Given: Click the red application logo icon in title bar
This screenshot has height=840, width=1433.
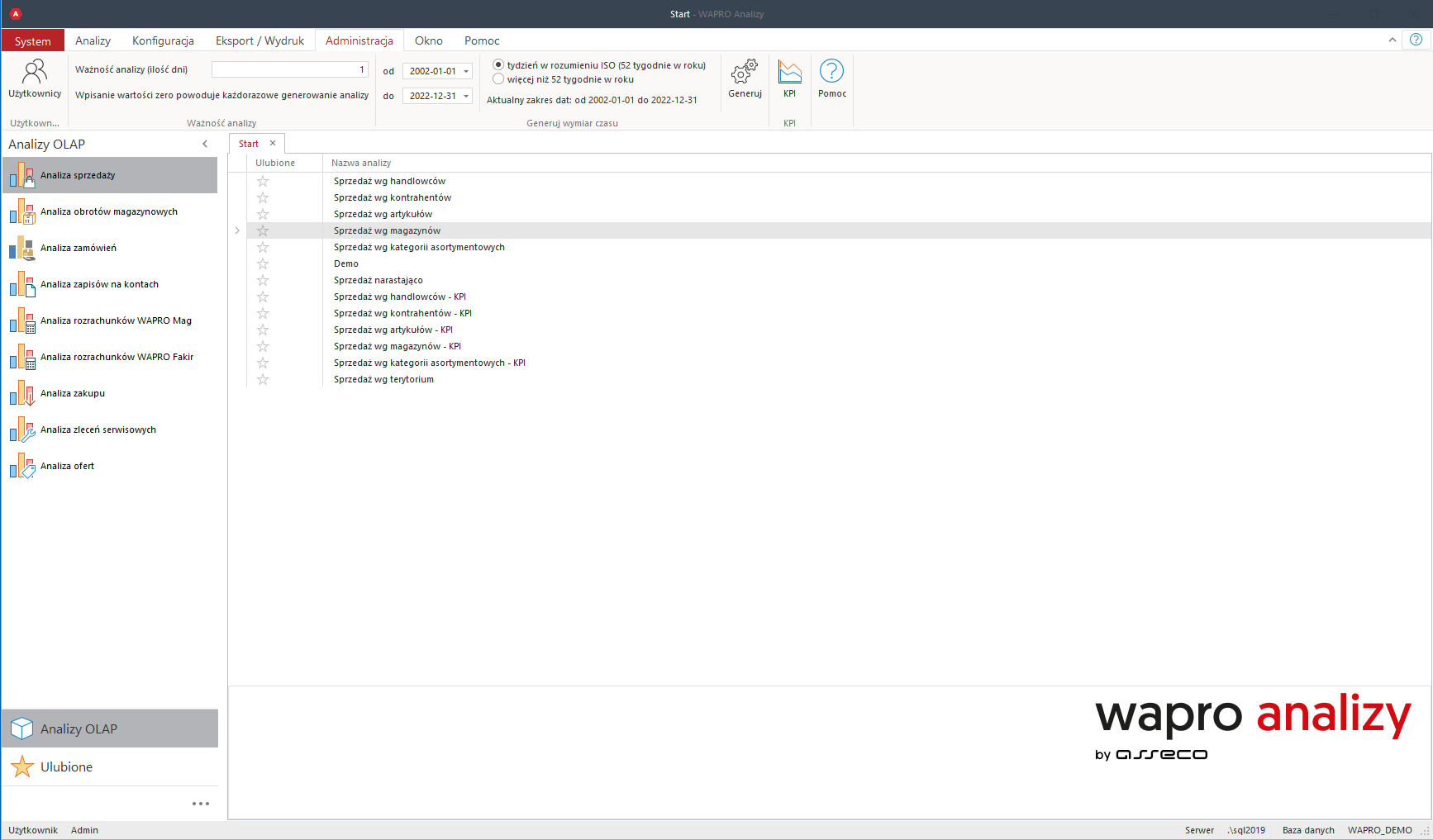Looking at the screenshot, I should click(15, 14).
